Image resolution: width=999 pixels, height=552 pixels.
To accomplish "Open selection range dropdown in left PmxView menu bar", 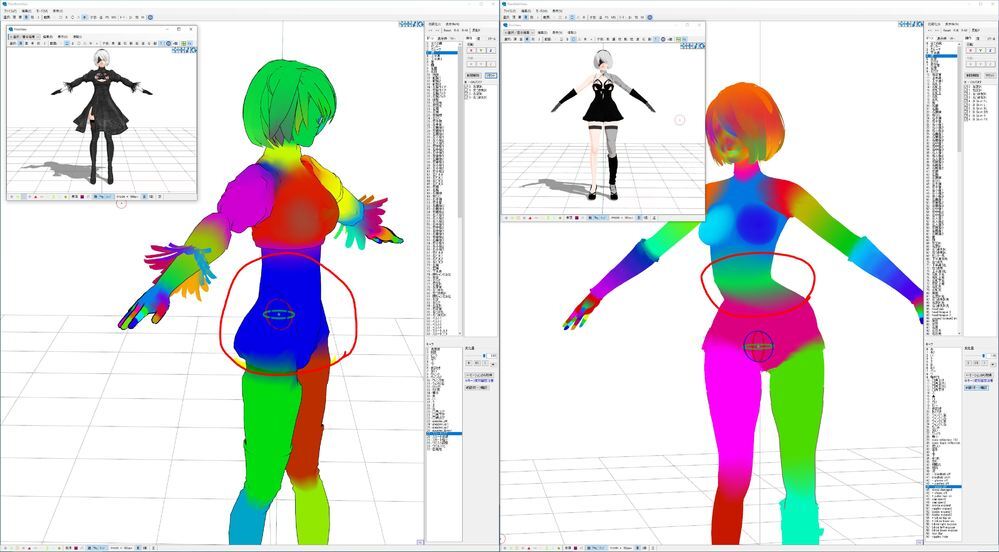I will pyautogui.click(x=25, y=37).
